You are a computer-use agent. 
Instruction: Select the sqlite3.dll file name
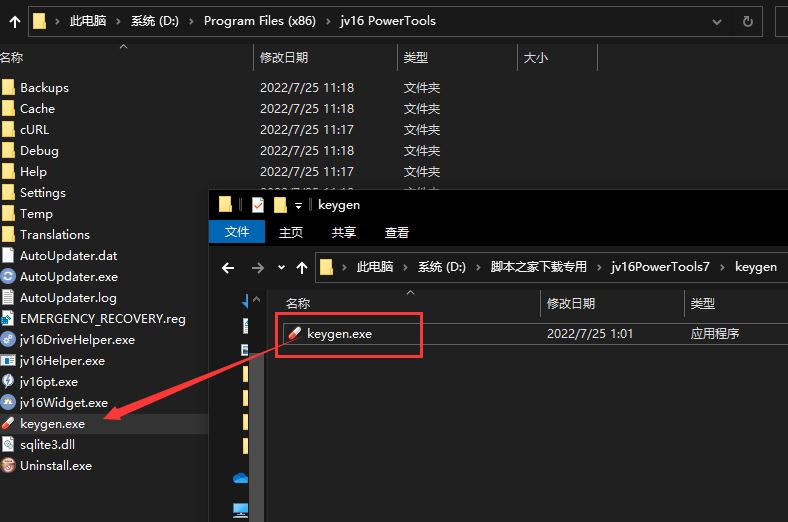[47, 445]
